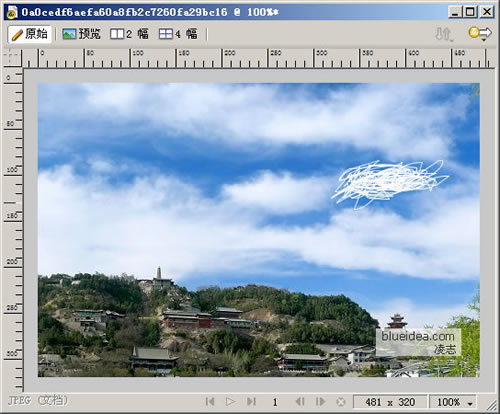The image size is (500, 414).
Task: Switch to the 原始 (Original) view tab
Action: pyautogui.click(x=30, y=34)
